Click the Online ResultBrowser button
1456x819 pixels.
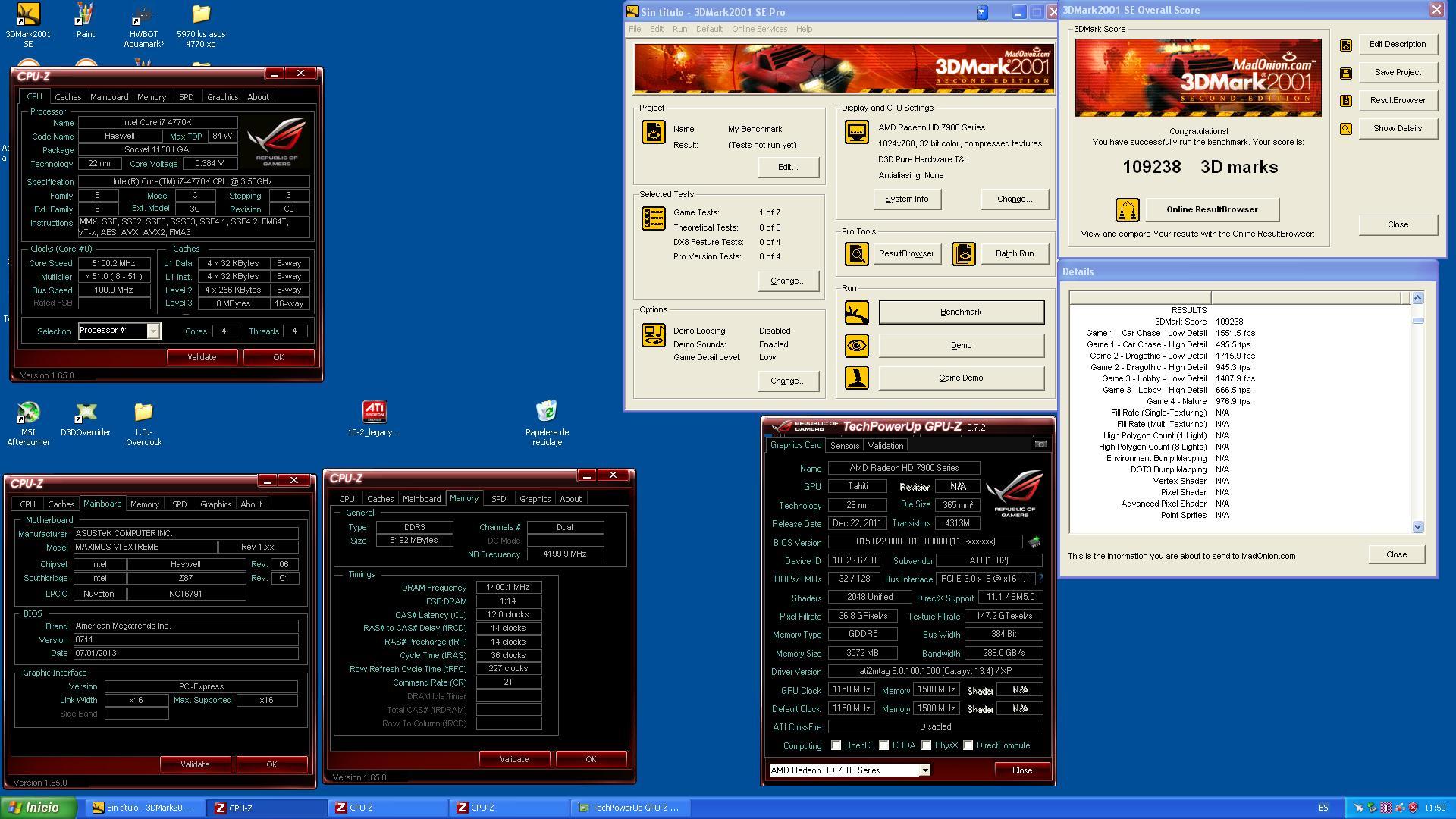(1212, 209)
